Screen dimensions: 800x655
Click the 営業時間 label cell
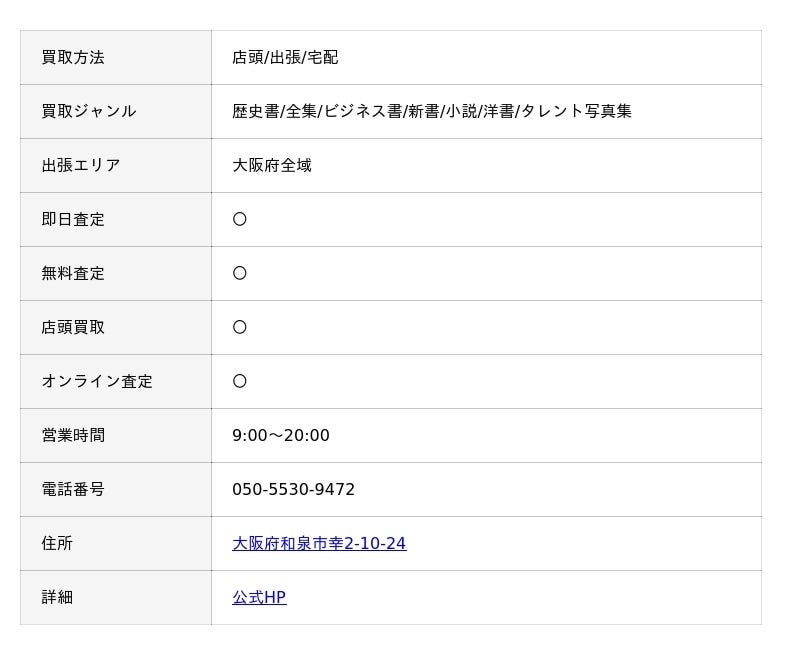pyautogui.click(x=116, y=436)
